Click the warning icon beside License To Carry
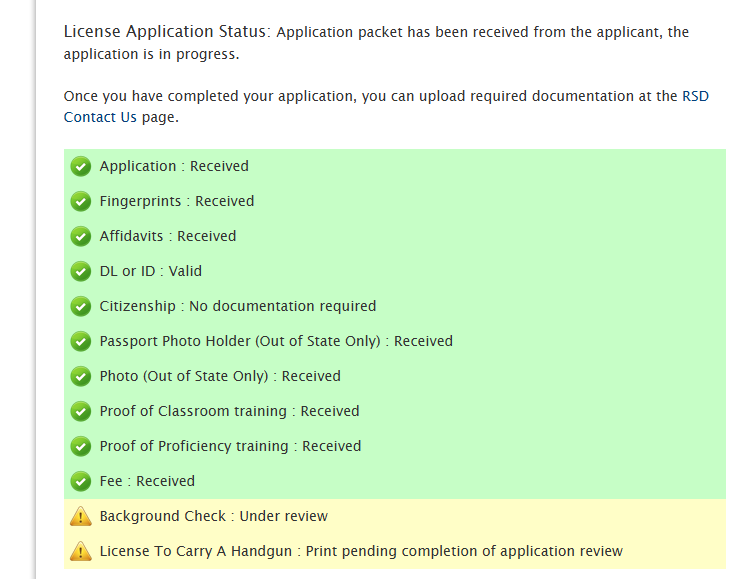 [x=81, y=552]
